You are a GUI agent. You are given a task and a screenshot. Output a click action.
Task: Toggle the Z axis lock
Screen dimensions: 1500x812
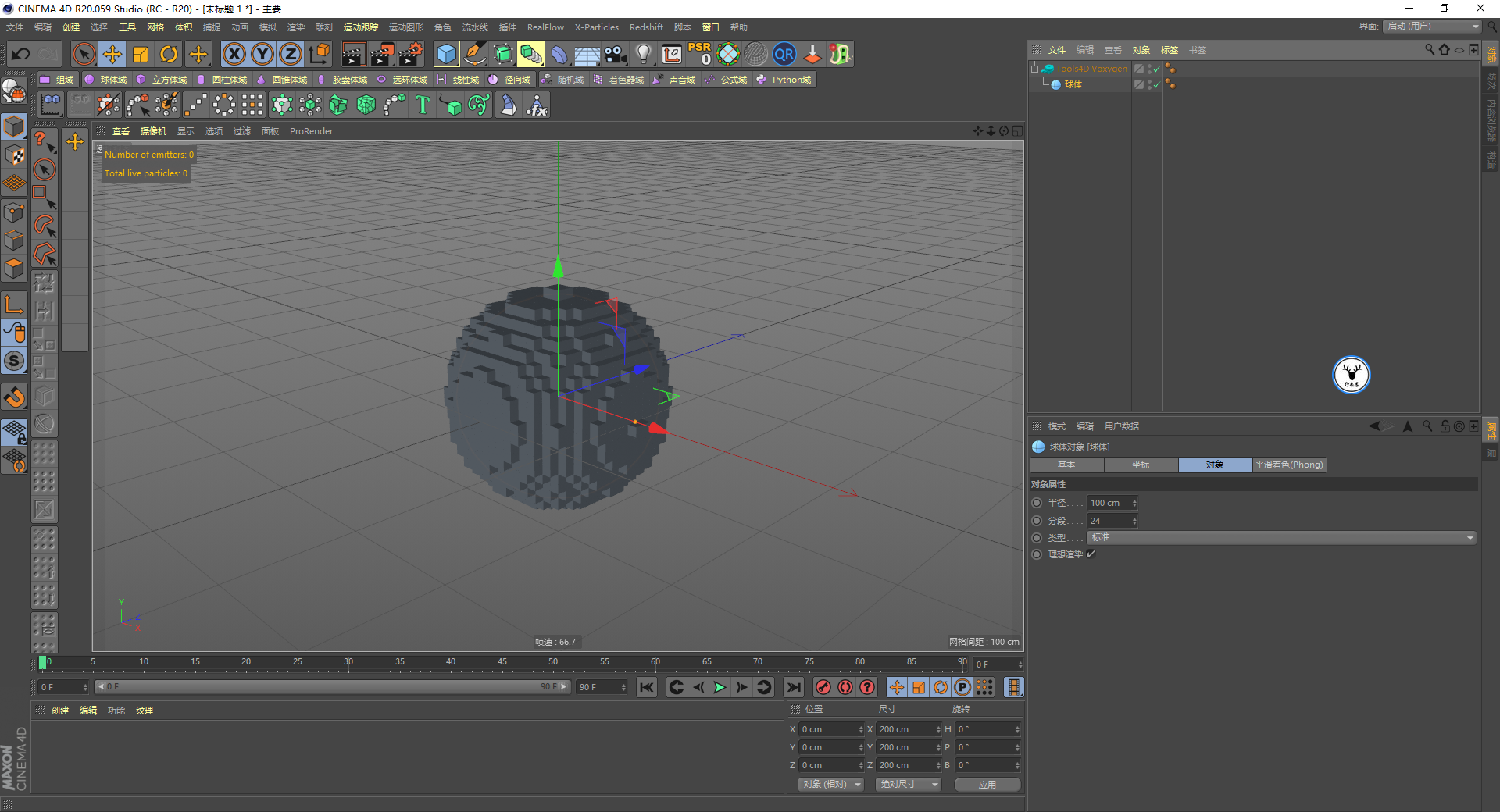coord(291,54)
